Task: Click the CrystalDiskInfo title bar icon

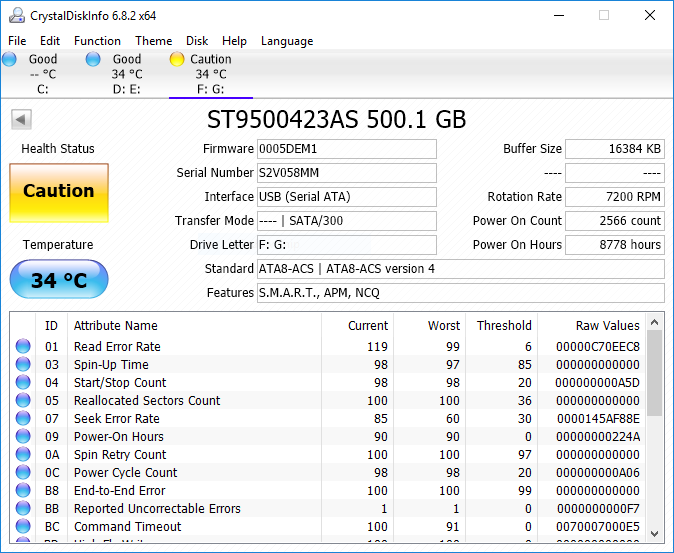Action: [x=17, y=15]
